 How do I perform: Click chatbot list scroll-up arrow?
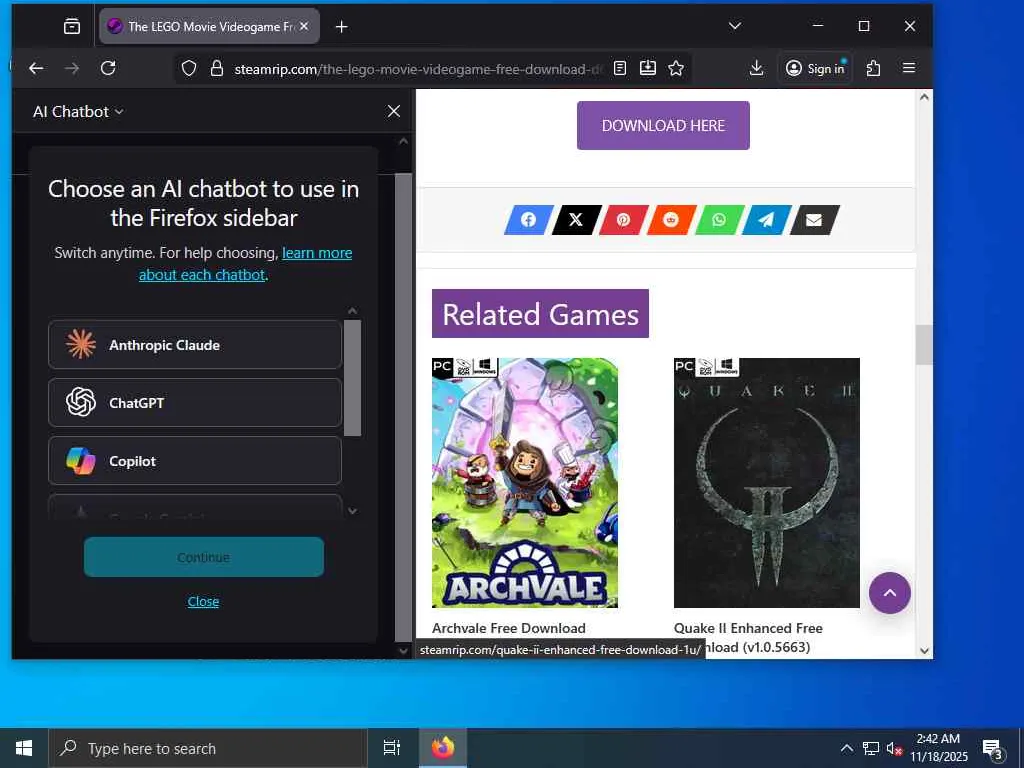pyautogui.click(x=353, y=311)
